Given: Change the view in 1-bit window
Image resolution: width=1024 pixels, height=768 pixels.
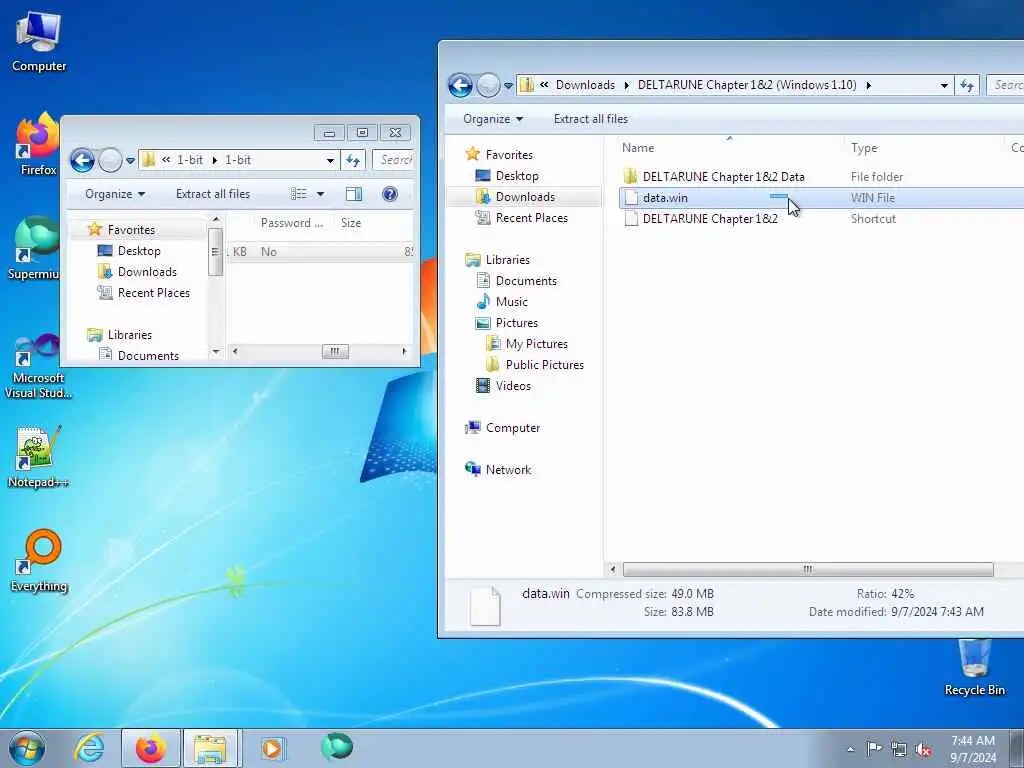Looking at the screenshot, I should (299, 194).
